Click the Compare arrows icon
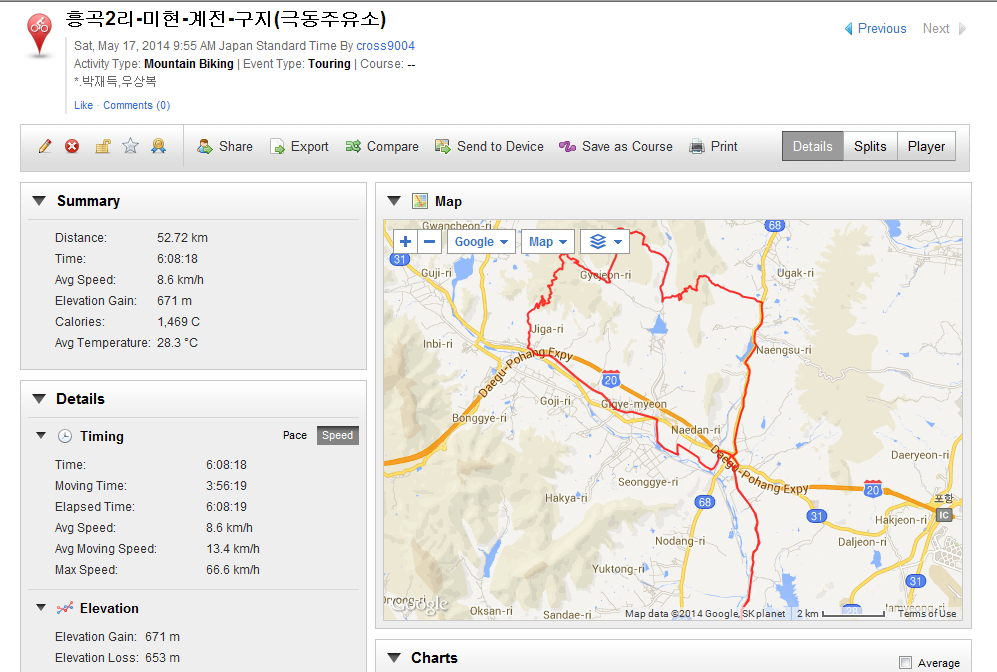The image size is (997, 672). (353, 146)
